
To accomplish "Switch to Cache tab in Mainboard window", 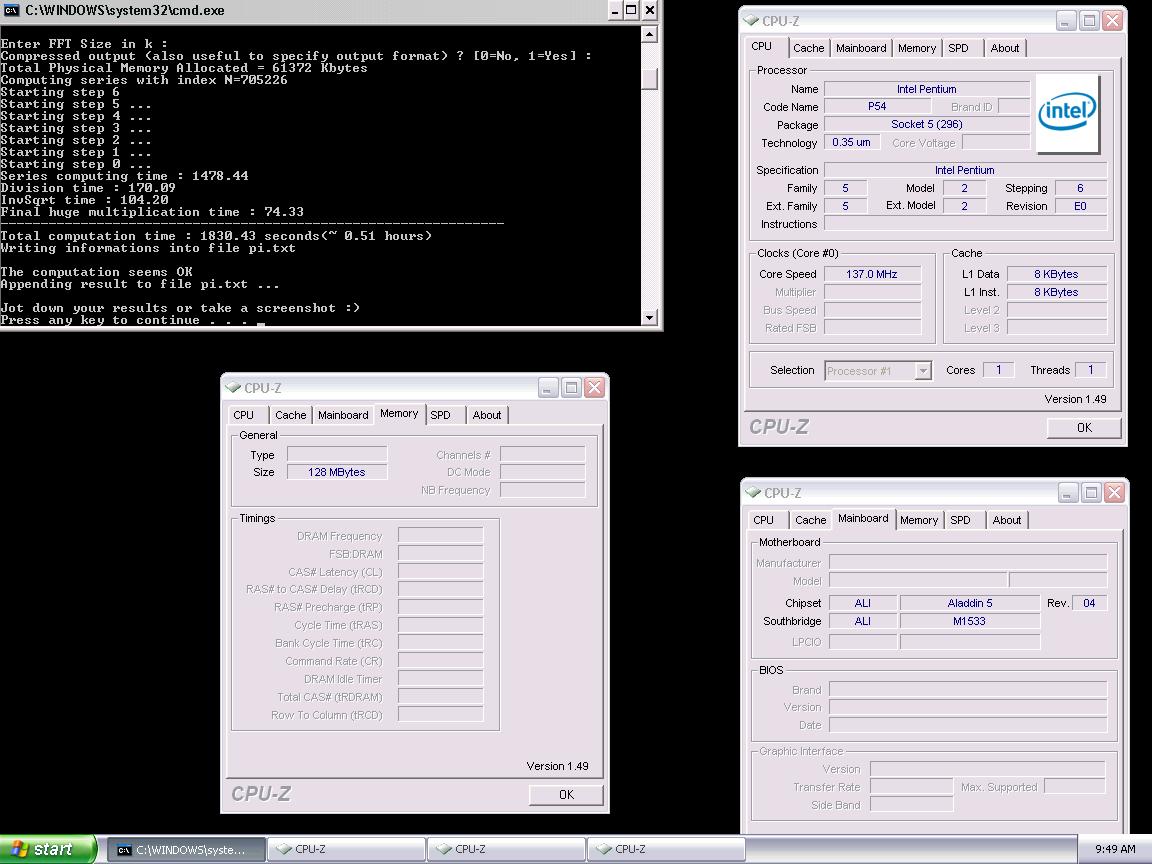I will tap(810, 520).
